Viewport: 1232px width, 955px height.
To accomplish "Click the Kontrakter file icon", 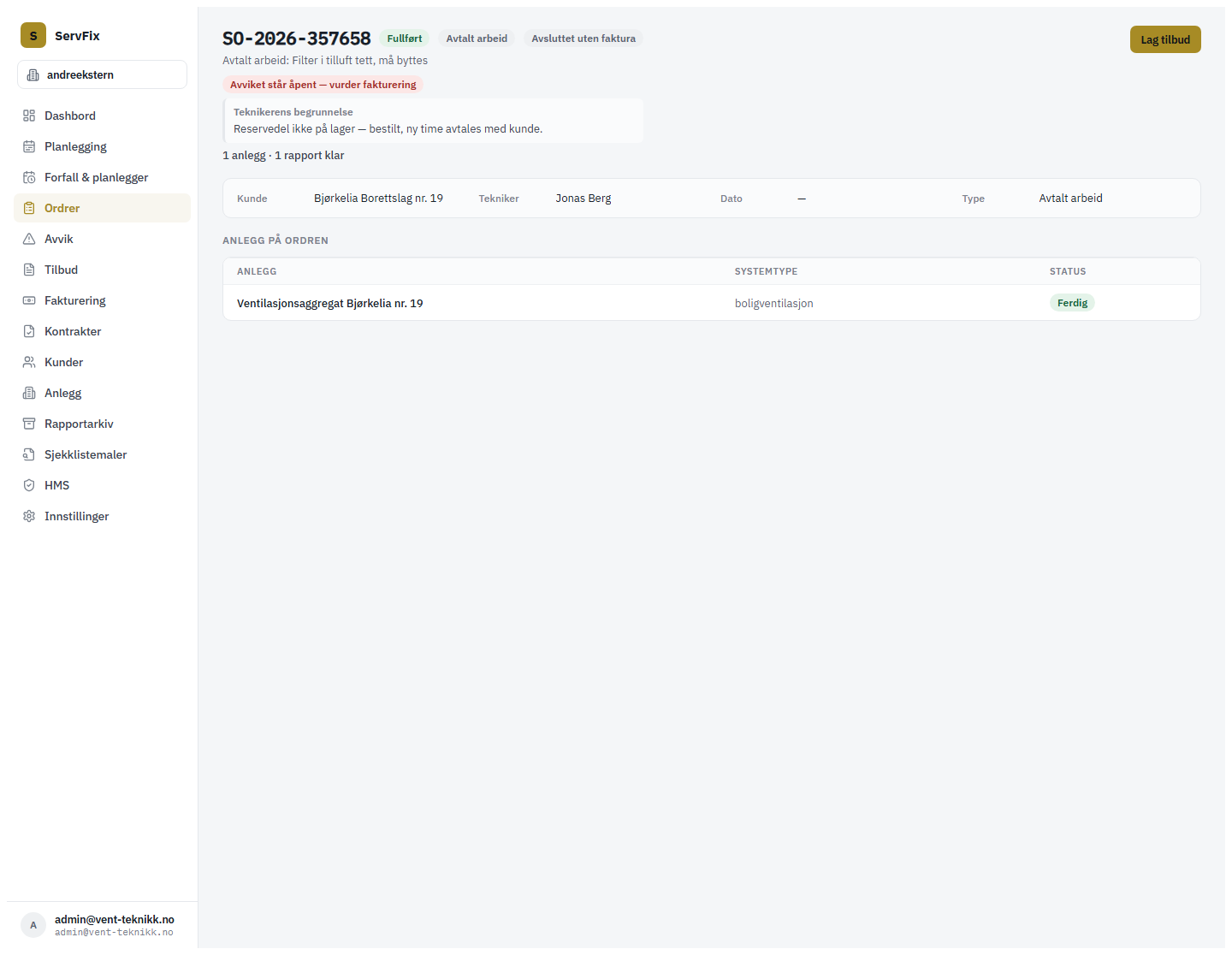I will tap(29, 331).
